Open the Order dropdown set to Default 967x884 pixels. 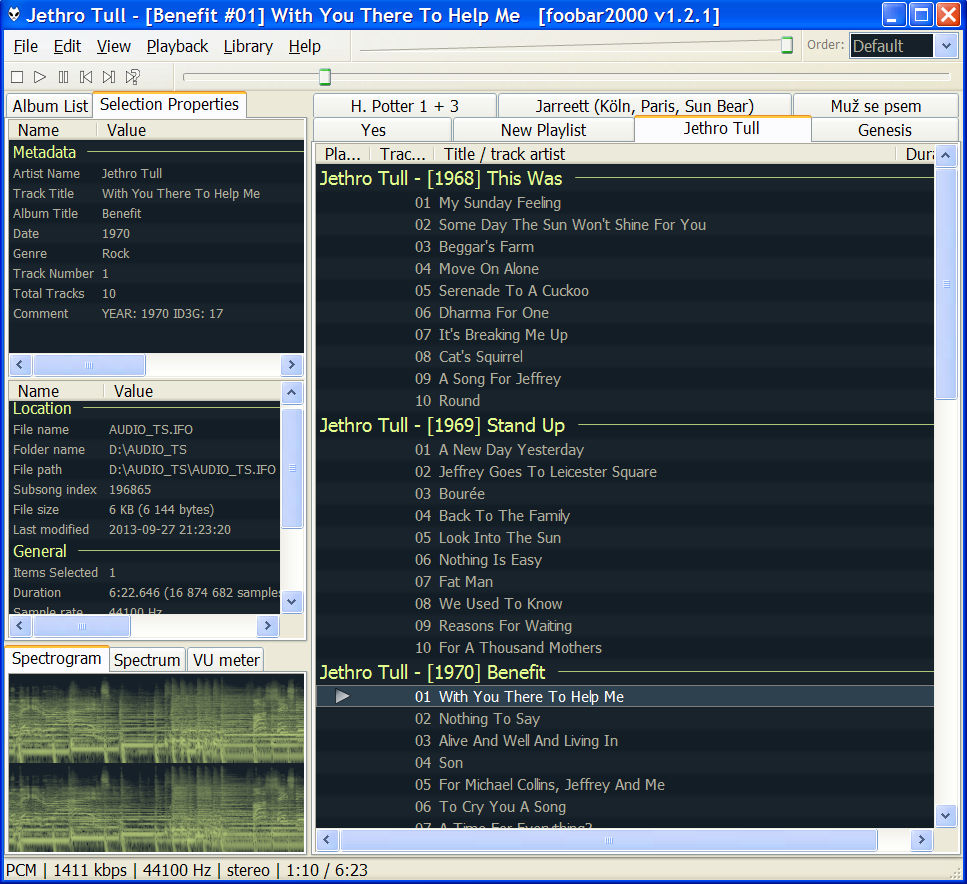pyautogui.click(x=903, y=46)
